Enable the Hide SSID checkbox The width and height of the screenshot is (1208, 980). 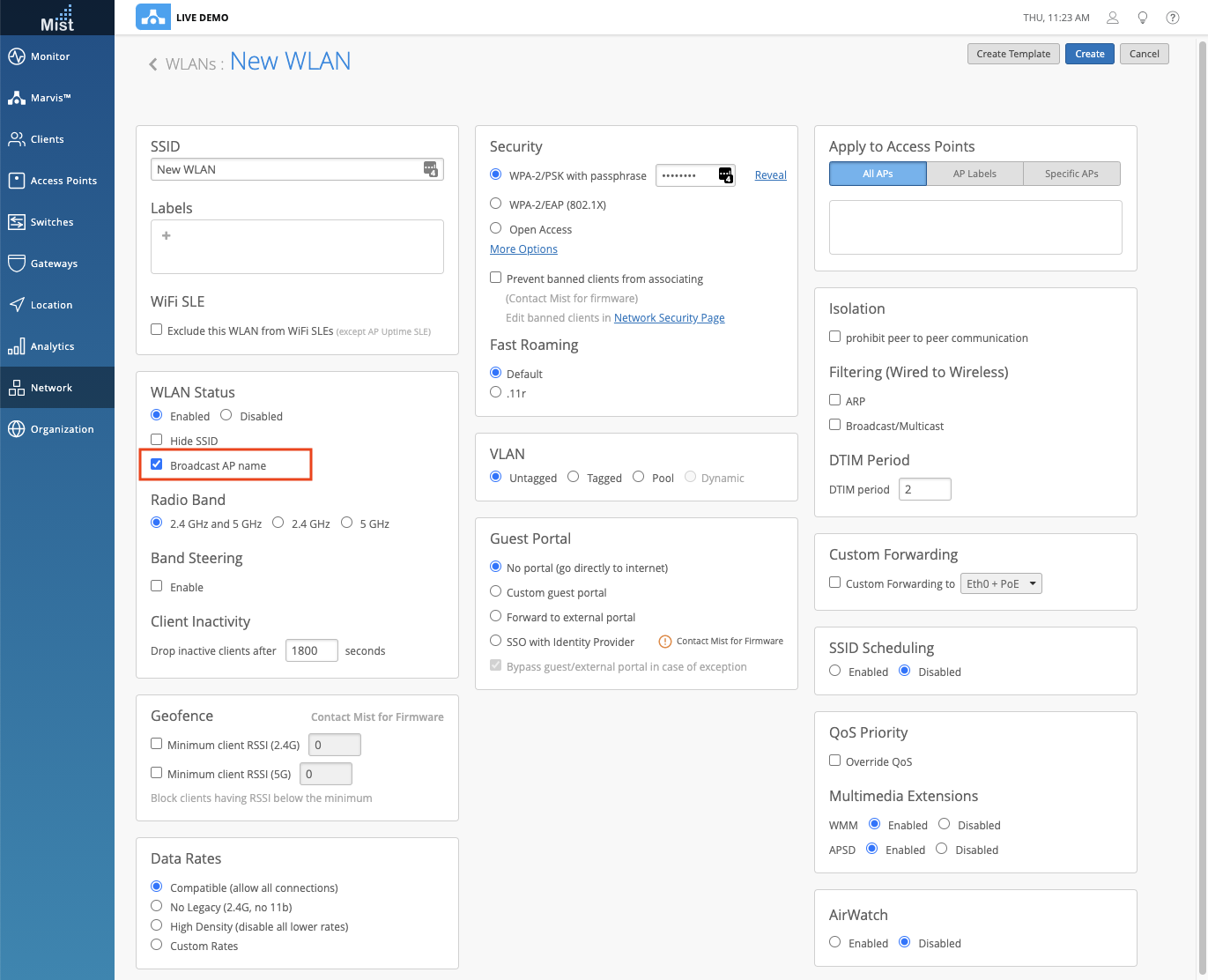(x=157, y=440)
